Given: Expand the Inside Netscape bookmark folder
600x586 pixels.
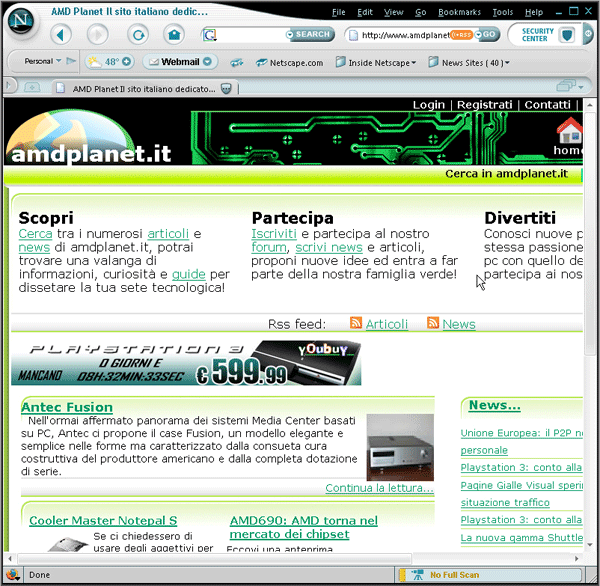Looking at the screenshot, I should coord(376,62).
